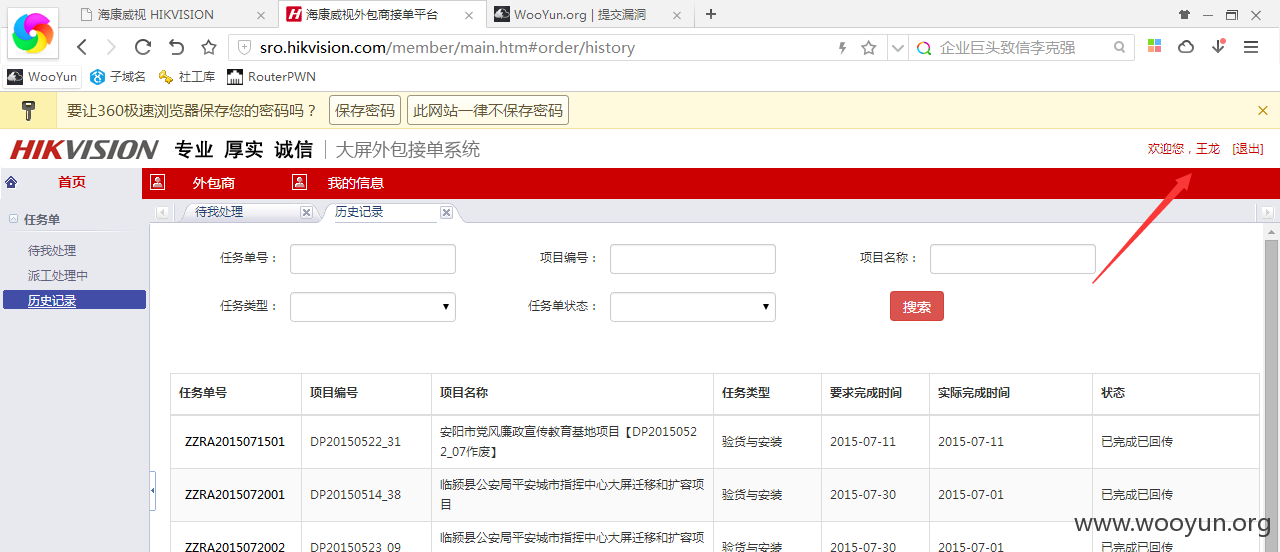The width and height of the screenshot is (1280, 552).
Task: Click the lightning speed-mode icon in address bar
Action: pyautogui.click(x=842, y=47)
